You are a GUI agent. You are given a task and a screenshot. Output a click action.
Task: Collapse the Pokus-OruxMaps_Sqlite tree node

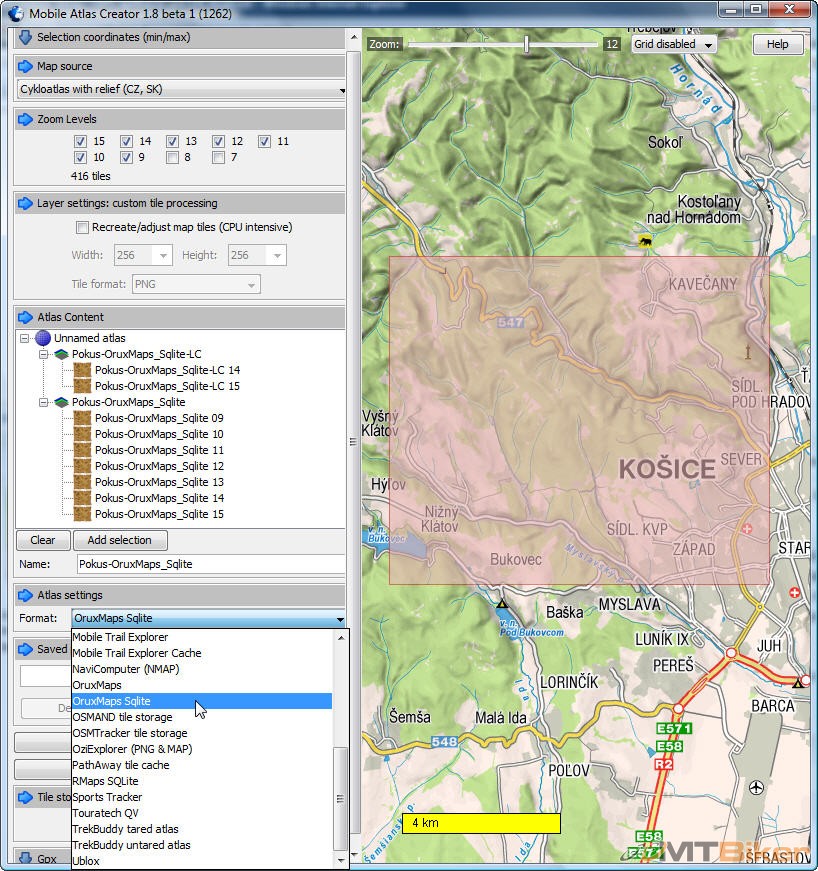click(44, 402)
